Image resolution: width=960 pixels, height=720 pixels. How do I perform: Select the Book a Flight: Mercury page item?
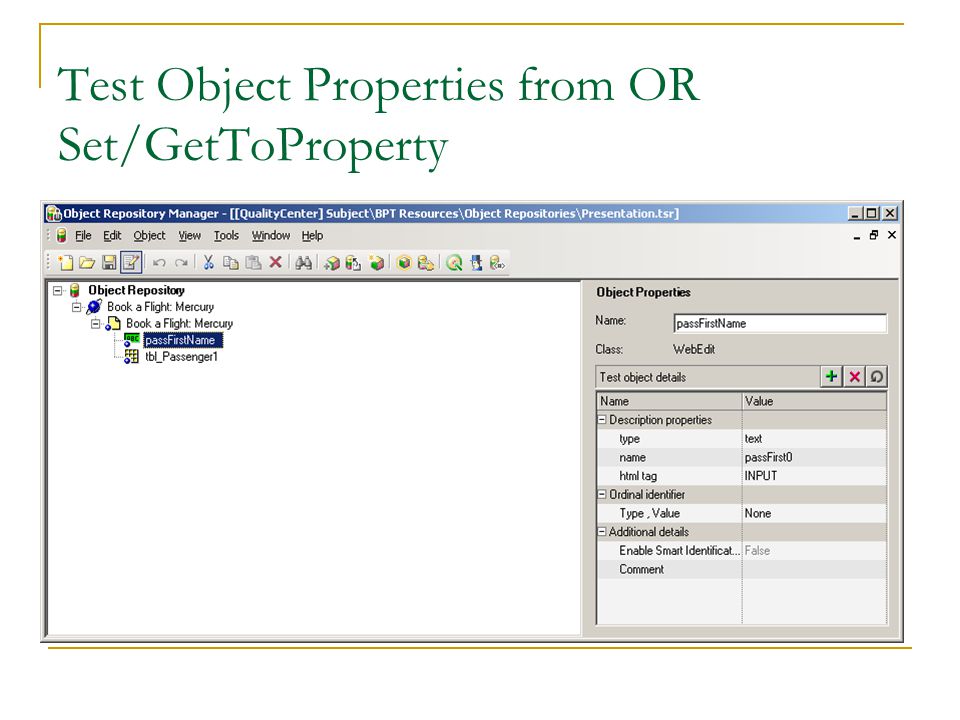[x=179, y=323]
